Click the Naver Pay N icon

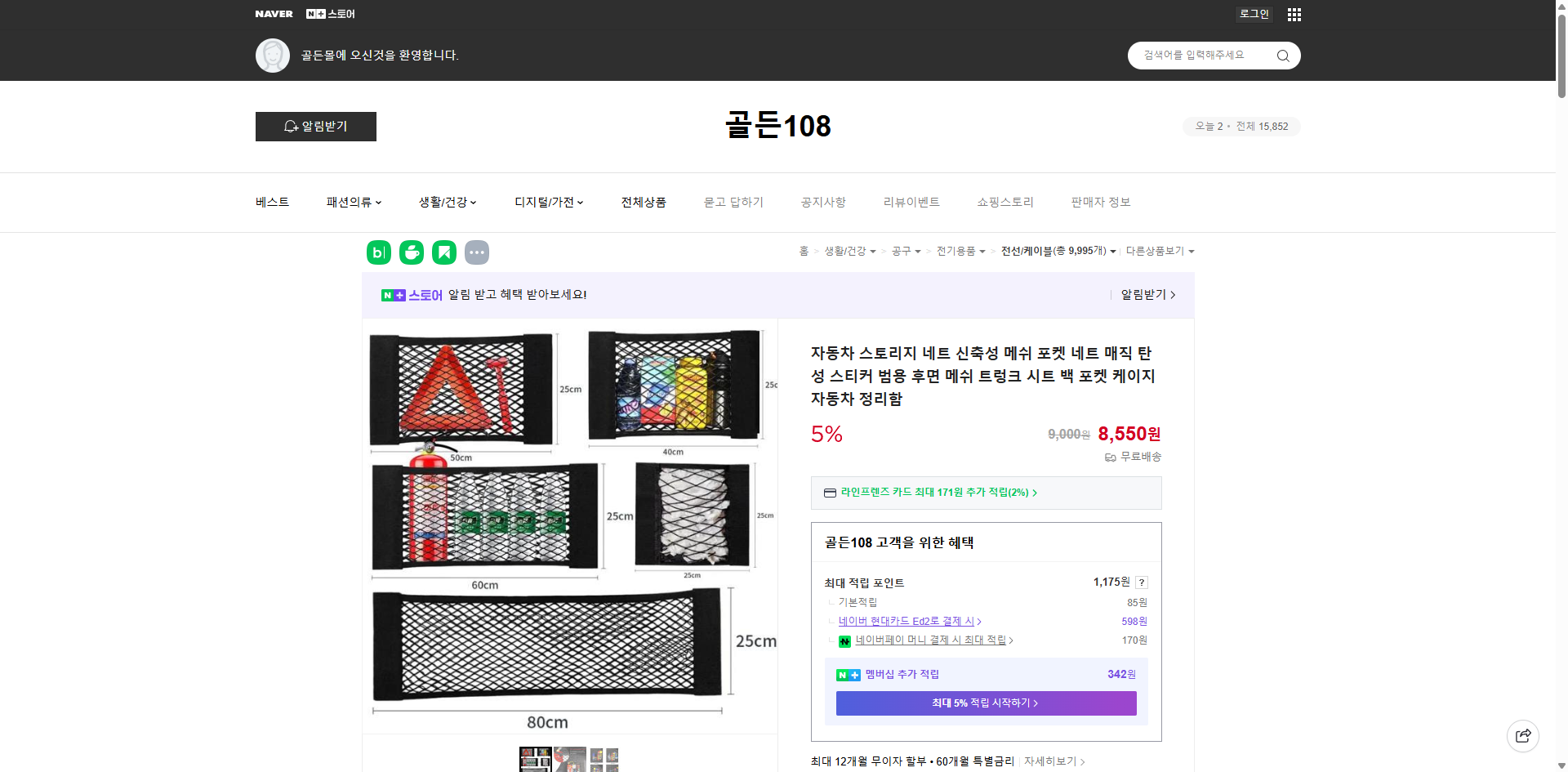844,640
